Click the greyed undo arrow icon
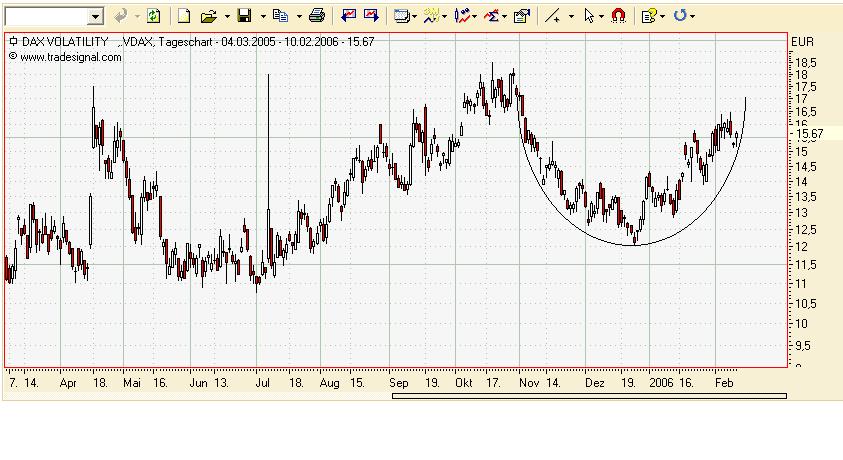 (x=121, y=17)
